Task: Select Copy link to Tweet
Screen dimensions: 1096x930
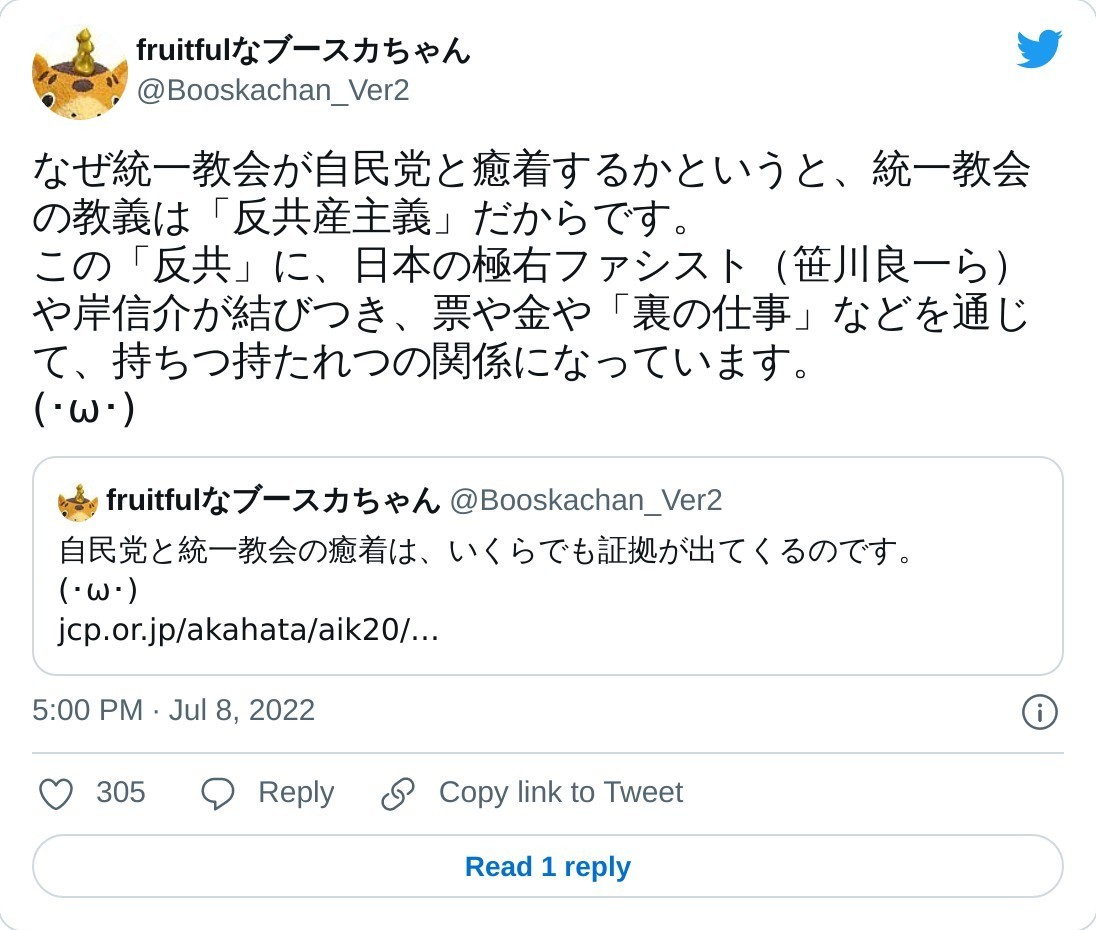Action: coord(560,793)
